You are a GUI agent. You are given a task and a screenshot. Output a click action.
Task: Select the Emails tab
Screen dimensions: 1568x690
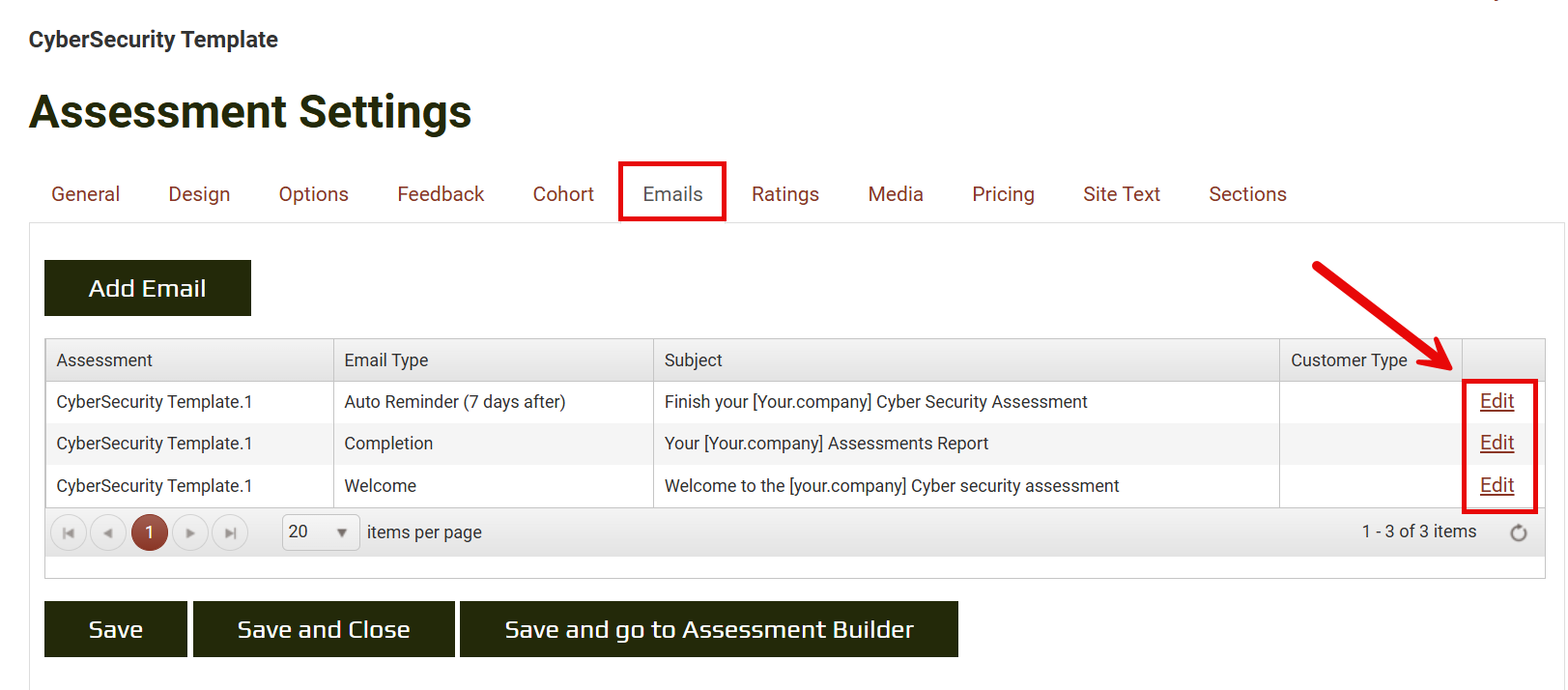[x=672, y=194]
